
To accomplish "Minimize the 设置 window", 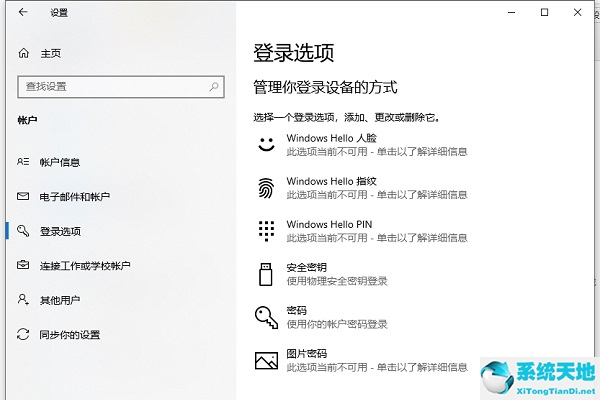I will 511,12.
